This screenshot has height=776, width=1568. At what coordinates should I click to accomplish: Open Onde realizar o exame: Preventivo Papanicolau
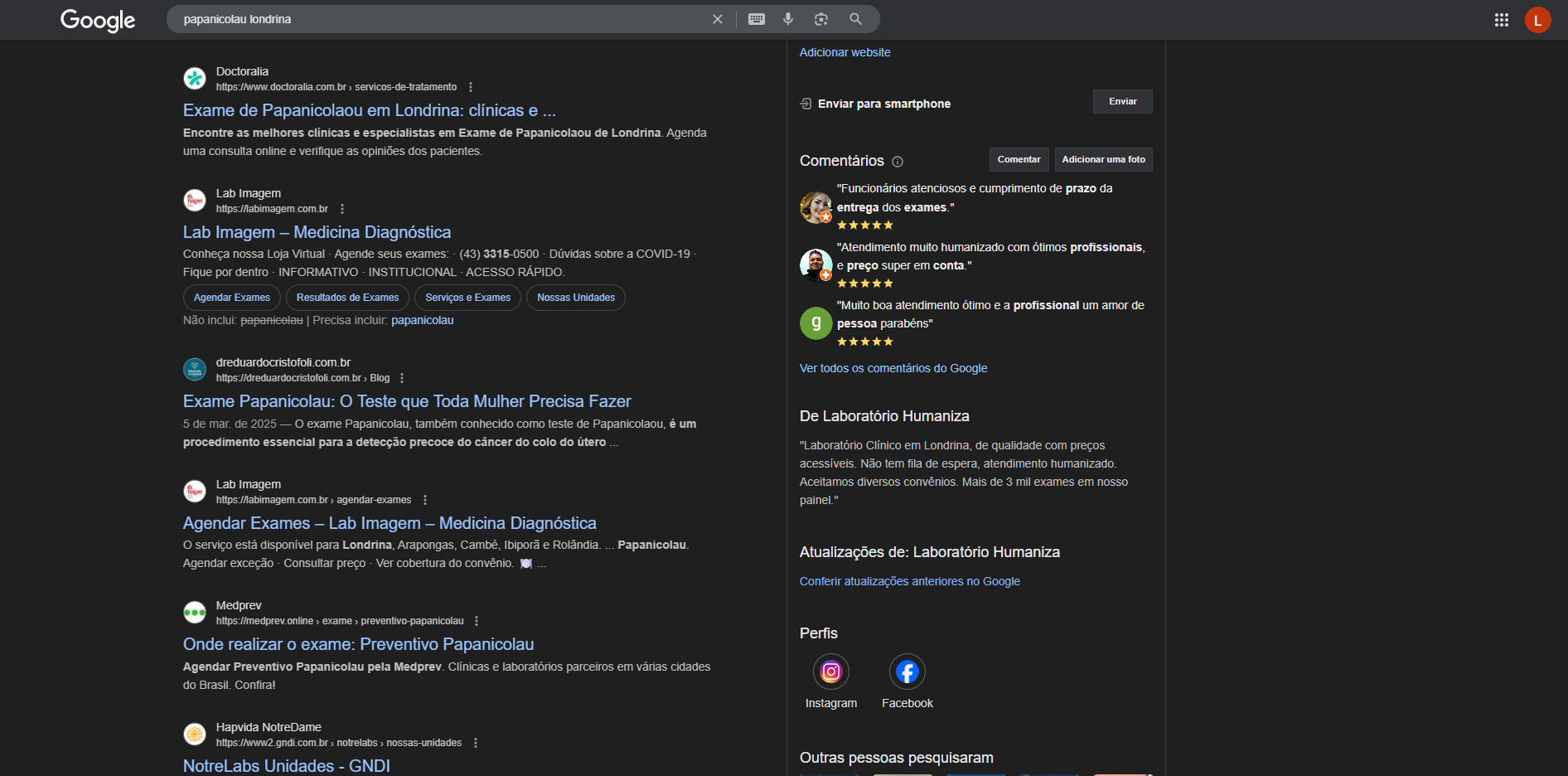[358, 644]
